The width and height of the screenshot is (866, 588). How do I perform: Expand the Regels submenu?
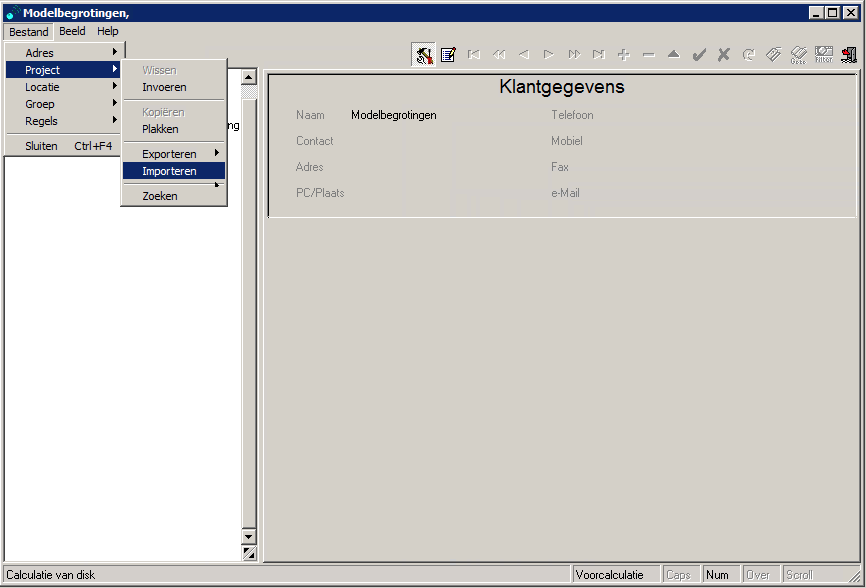click(63, 121)
